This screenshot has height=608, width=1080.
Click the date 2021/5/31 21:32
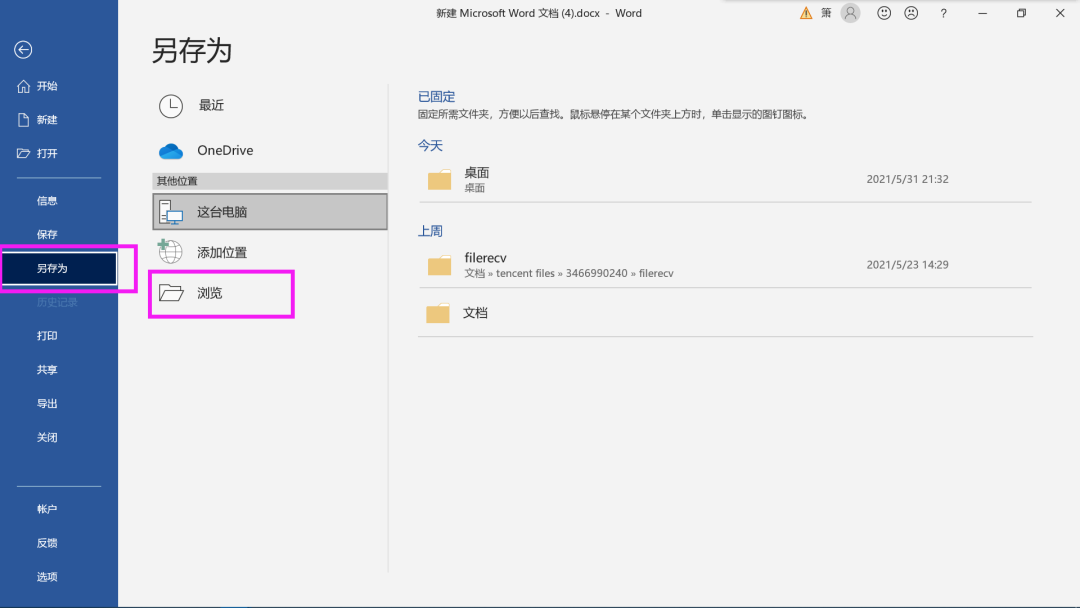907,179
